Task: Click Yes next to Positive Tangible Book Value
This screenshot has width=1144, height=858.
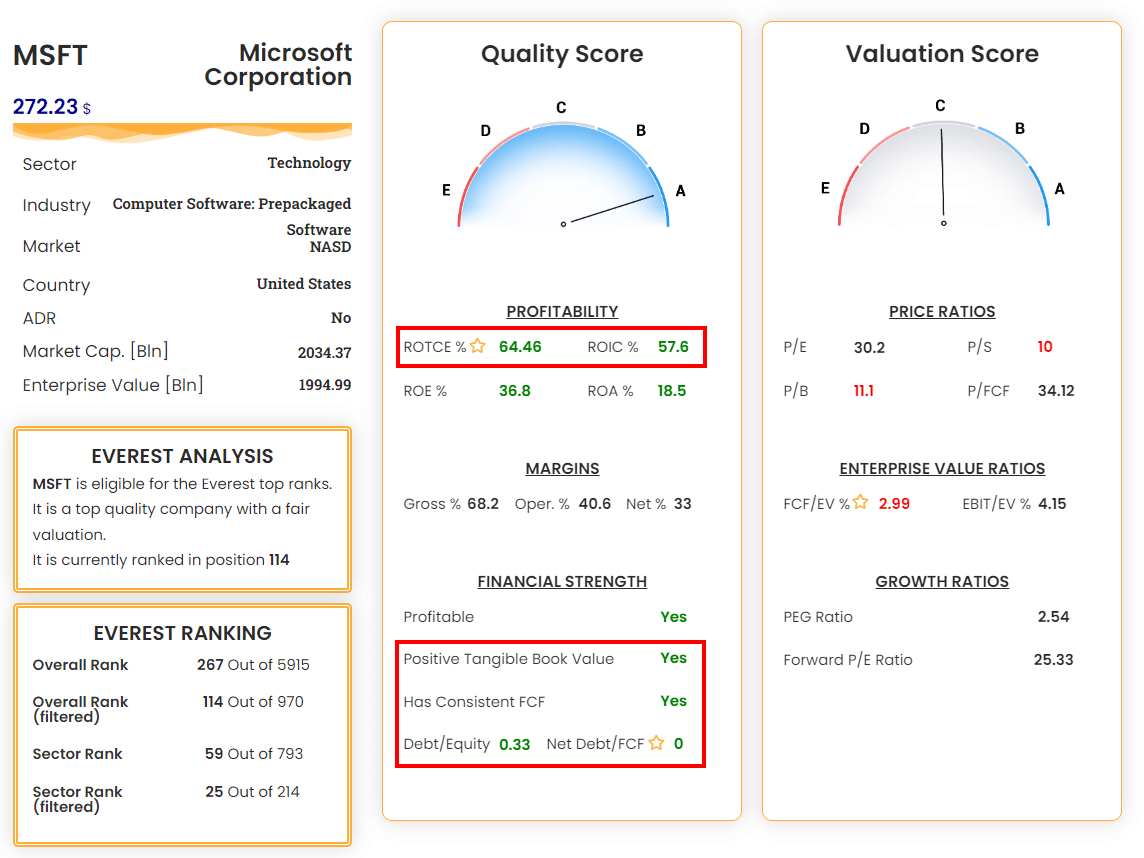Action: tap(673, 658)
